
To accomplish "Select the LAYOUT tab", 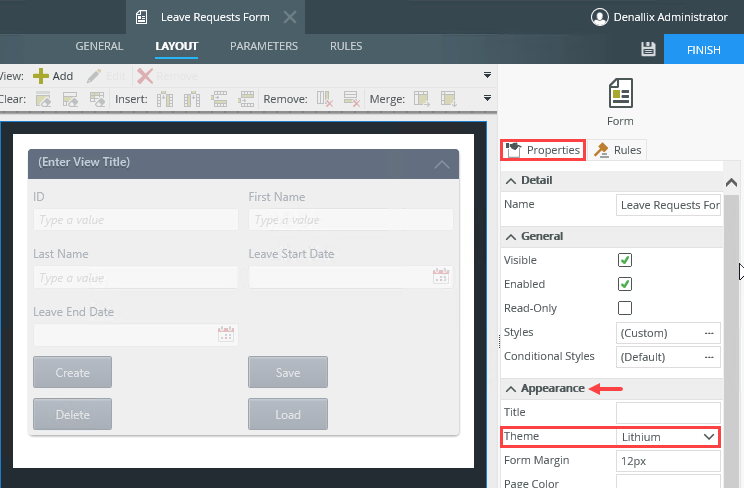I will (177, 46).
